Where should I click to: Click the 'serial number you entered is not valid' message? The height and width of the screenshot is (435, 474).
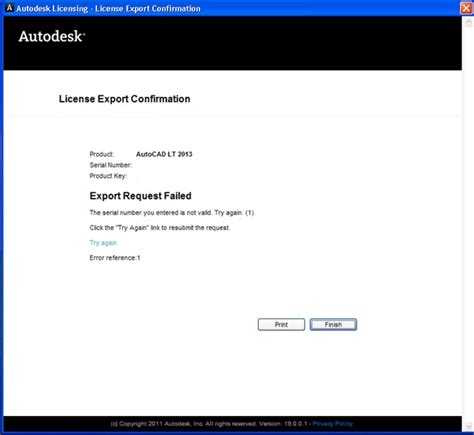point(172,213)
